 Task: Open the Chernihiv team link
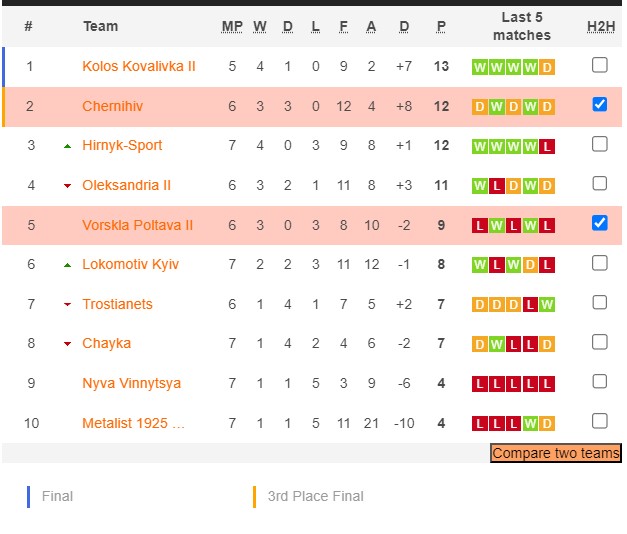(x=115, y=106)
